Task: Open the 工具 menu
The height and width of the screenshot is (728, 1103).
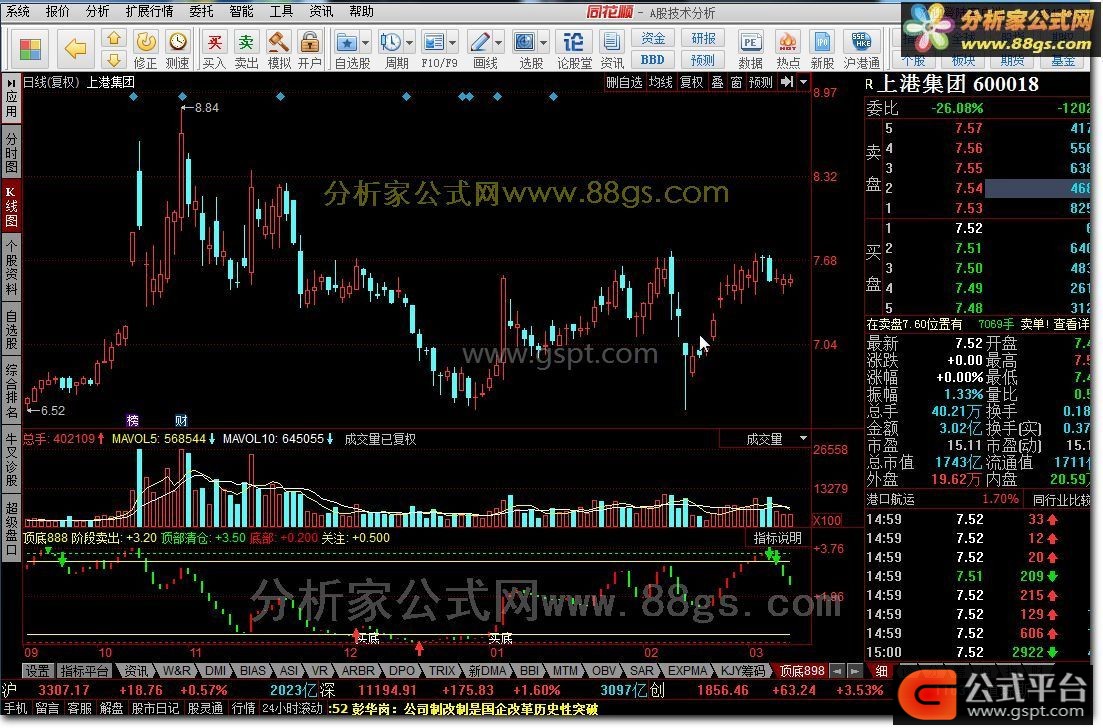Action: pos(281,11)
